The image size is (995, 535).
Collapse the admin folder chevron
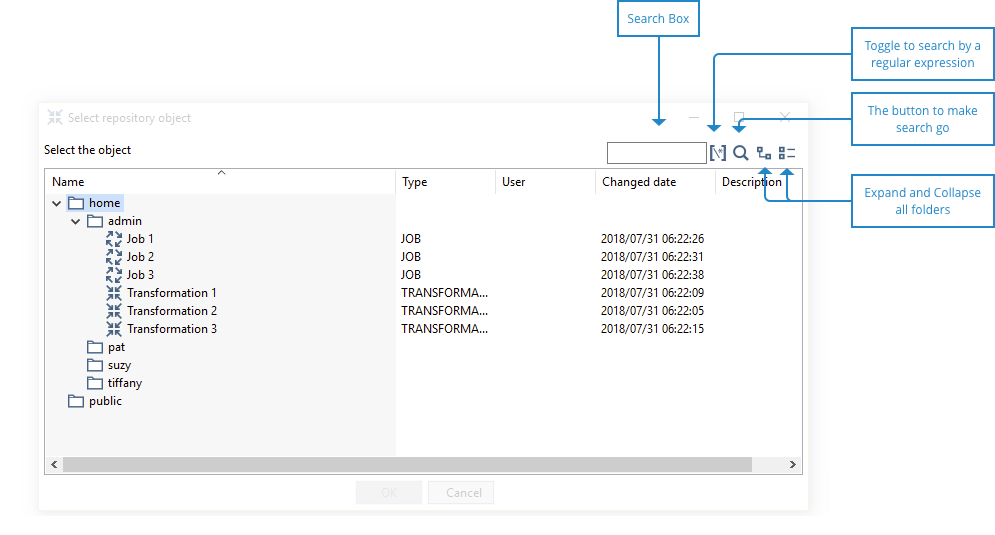tap(76, 221)
